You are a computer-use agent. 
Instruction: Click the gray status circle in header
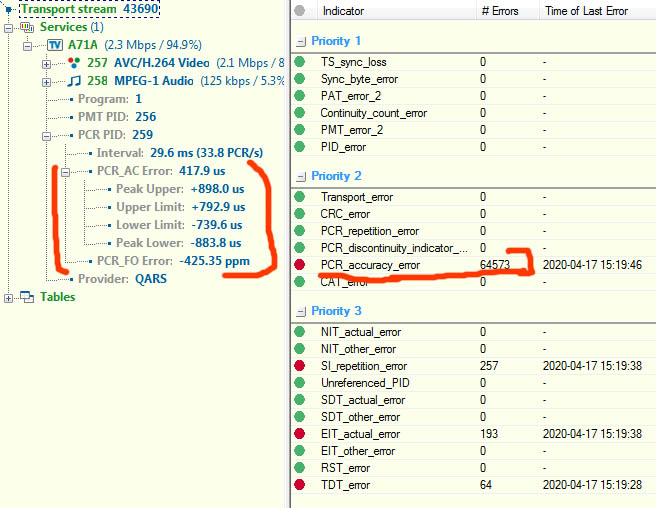point(299,11)
